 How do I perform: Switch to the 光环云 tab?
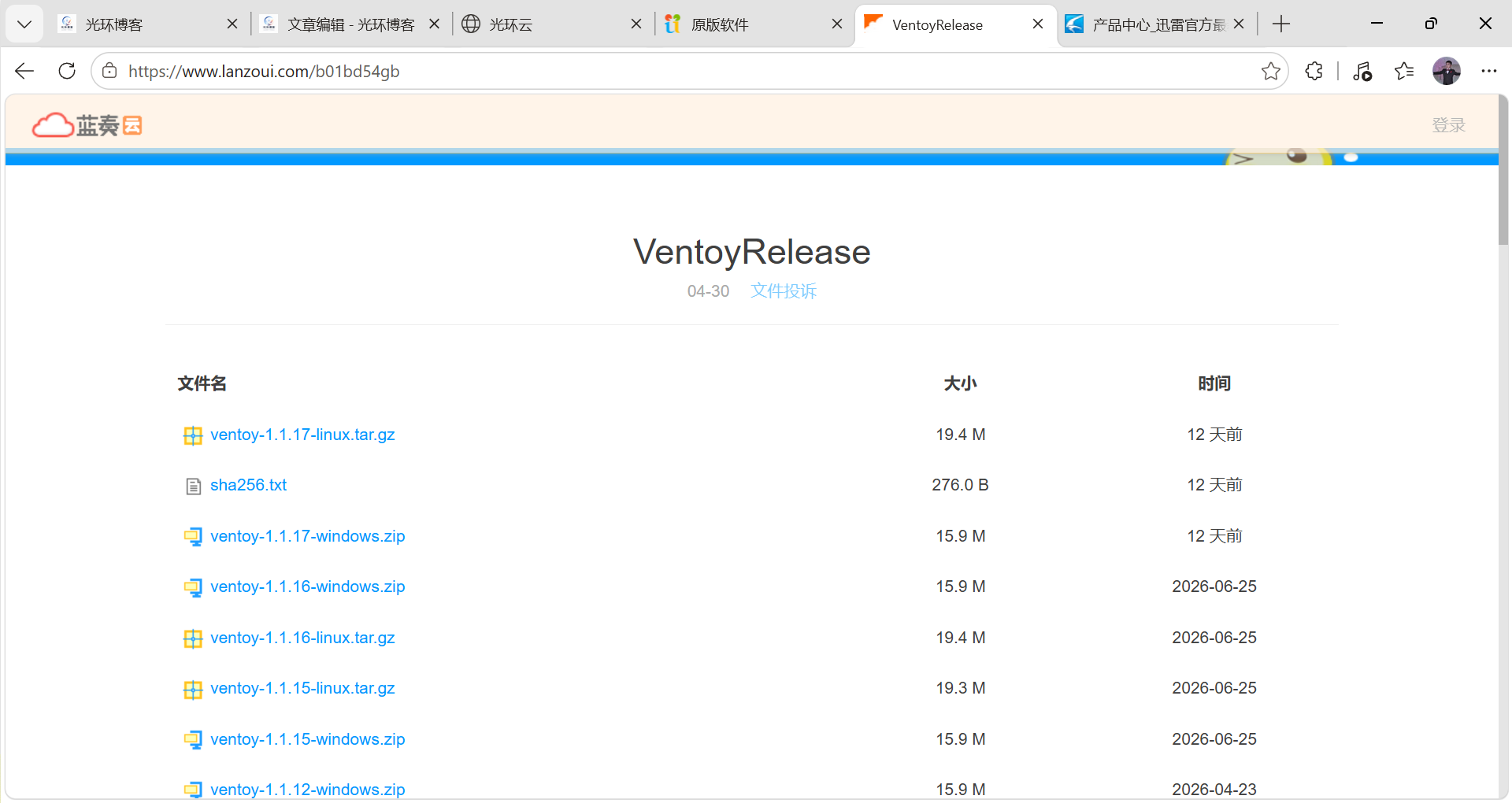click(x=552, y=24)
